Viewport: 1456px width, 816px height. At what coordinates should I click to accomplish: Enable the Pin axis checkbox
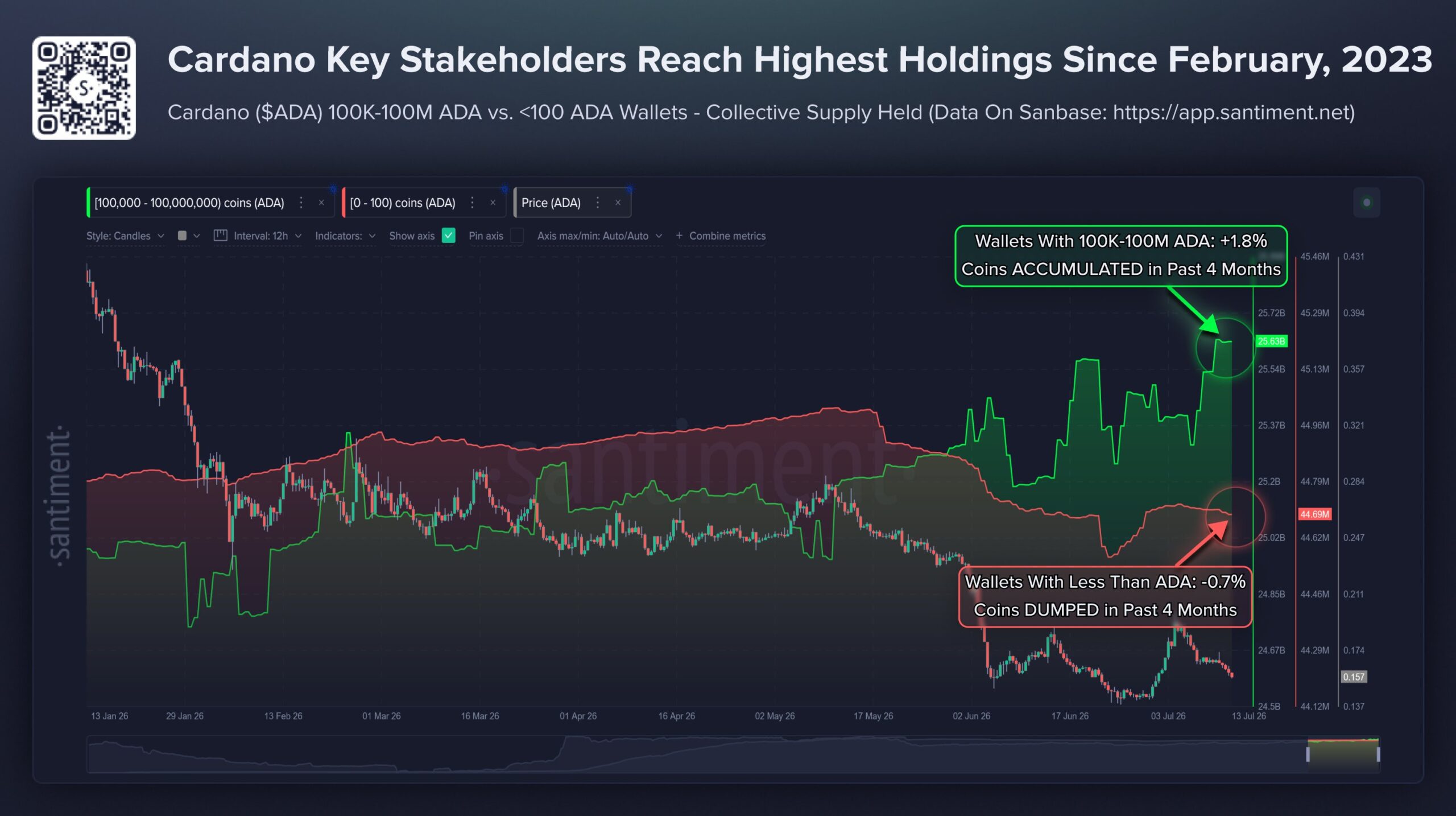(517, 236)
